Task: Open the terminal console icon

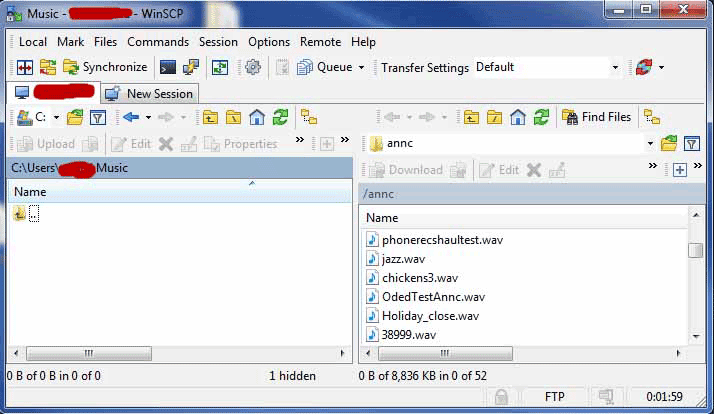Action: point(168,67)
